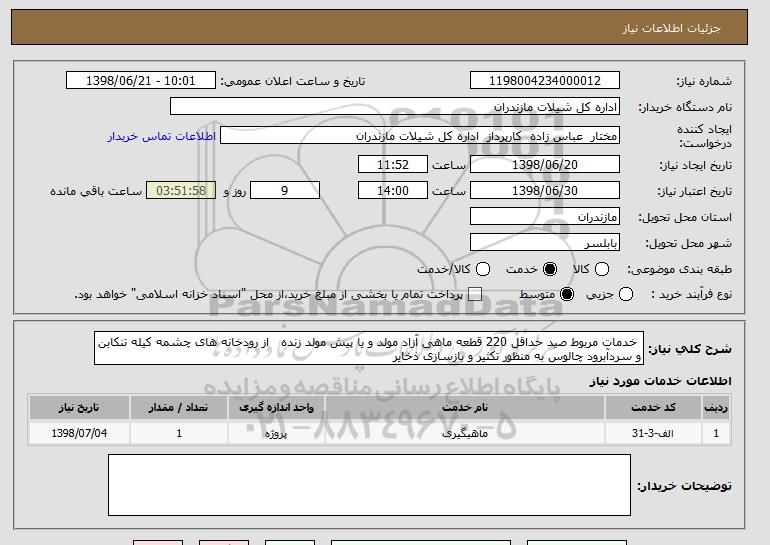Click the اطلاعات خدمات مورد نیاز heading

pyautogui.click(x=660, y=381)
